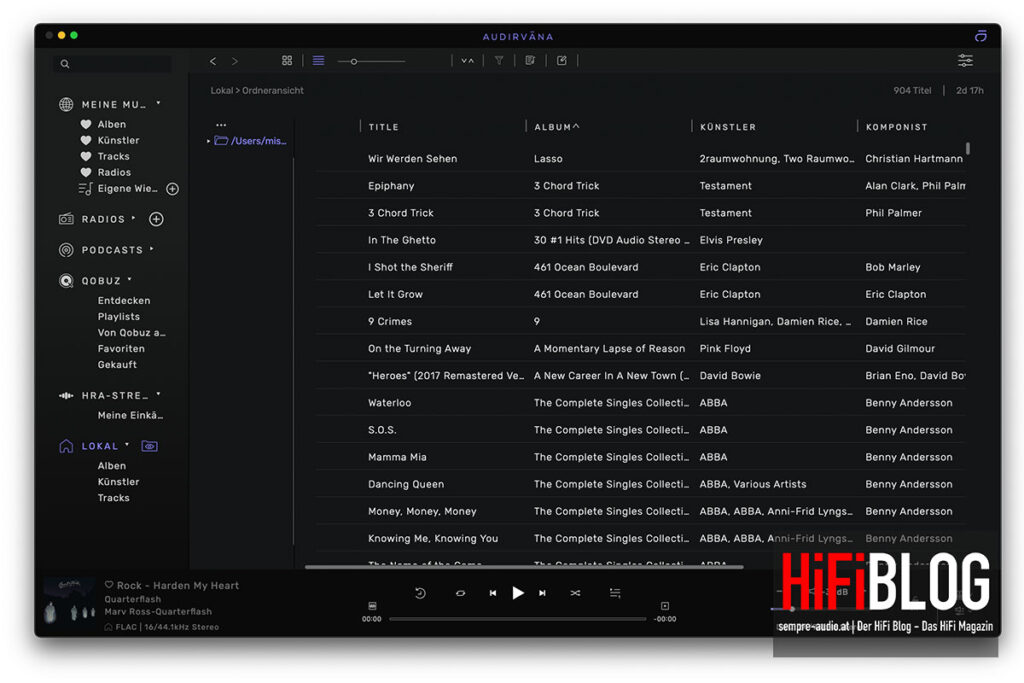The height and width of the screenshot is (683, 1024).
Task: Adjust the toolbar zoom size slider
Action: tap(354, 62)
